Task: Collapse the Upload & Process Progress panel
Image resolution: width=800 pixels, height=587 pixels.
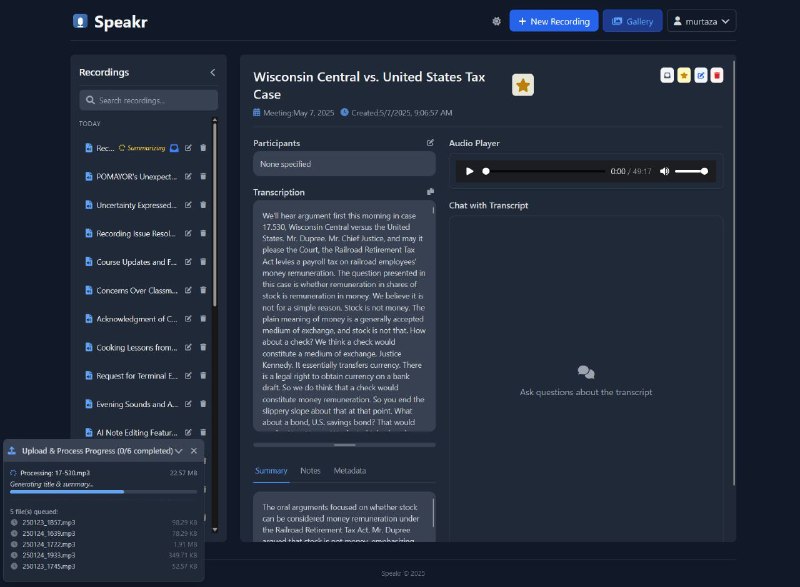Action: pyautogui.click(x=178, y=451)
